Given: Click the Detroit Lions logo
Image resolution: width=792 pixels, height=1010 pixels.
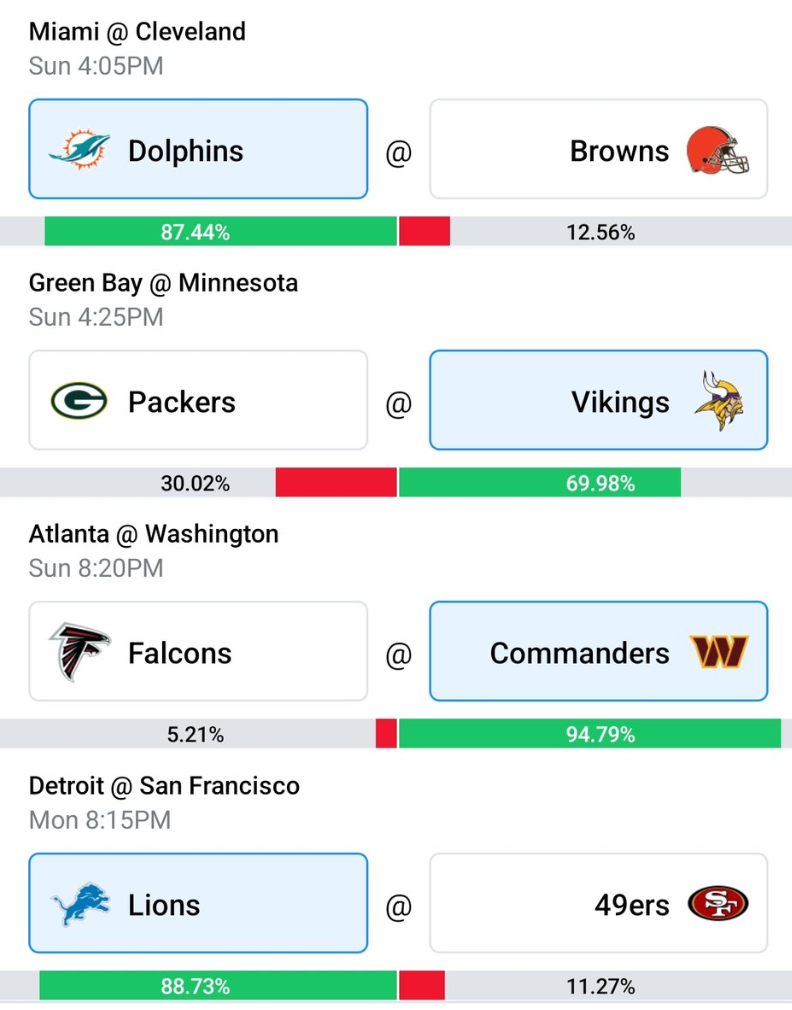Looking at the screenshot, I should click(80, 903).
